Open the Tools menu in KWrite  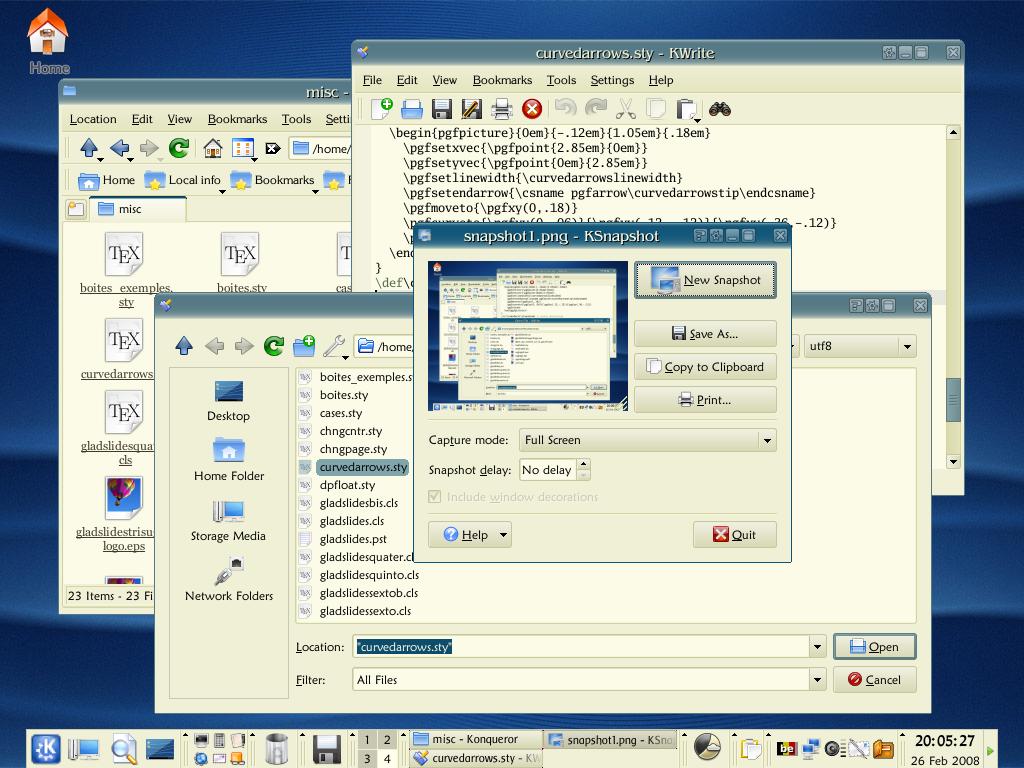[561, 80]
